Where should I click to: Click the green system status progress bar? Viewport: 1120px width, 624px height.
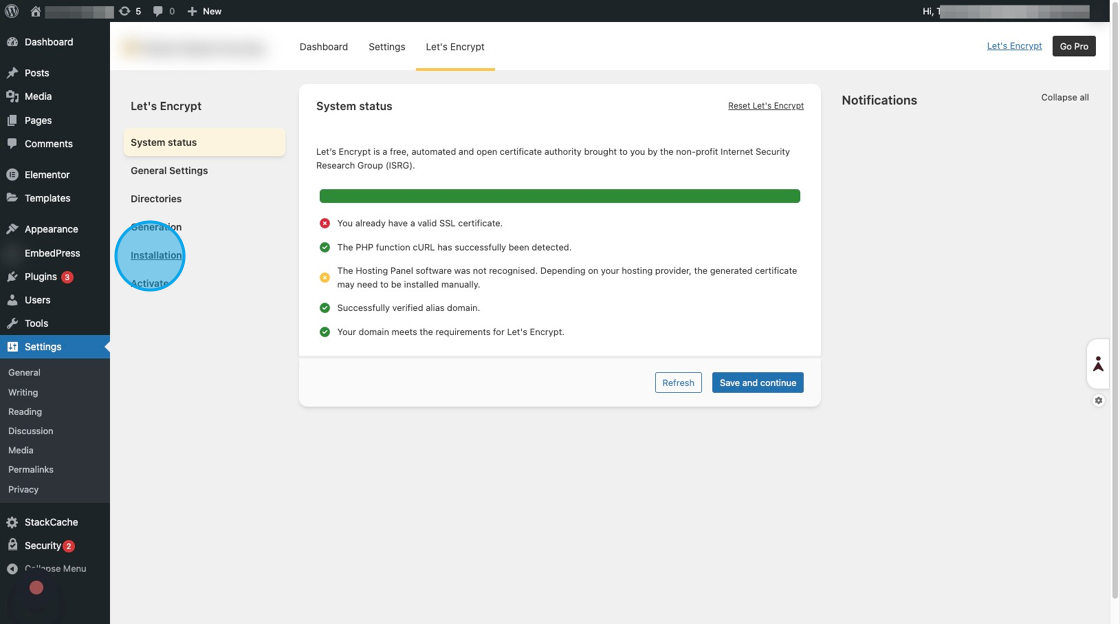point(559,196)
